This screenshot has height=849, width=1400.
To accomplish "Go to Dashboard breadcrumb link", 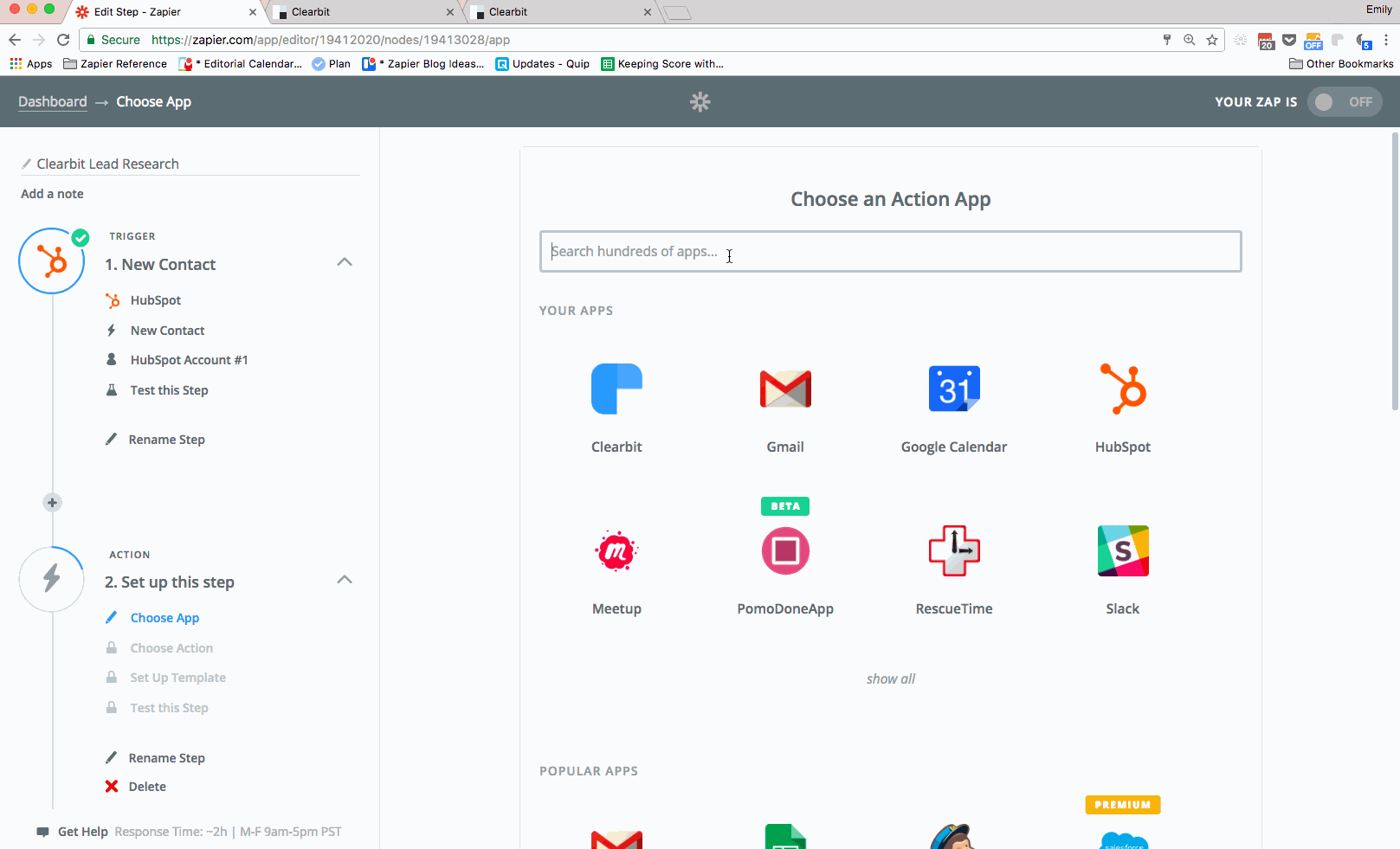I will coord(53,102).
